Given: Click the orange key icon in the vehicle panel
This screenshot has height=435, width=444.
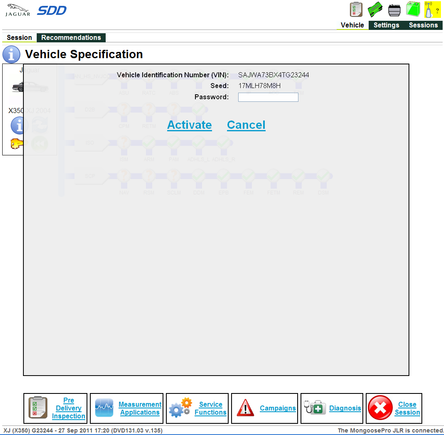Looking at the screenshot, I should tap(17, 144).
